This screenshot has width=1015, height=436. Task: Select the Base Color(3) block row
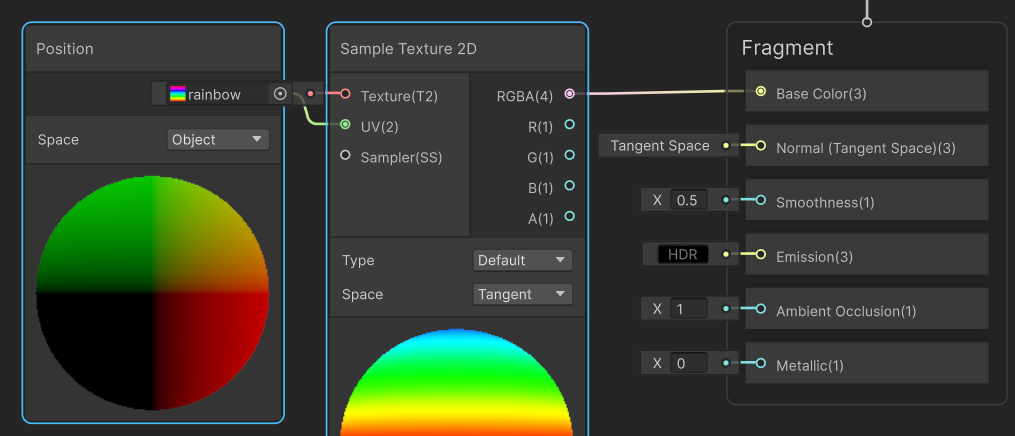point(867,91)
